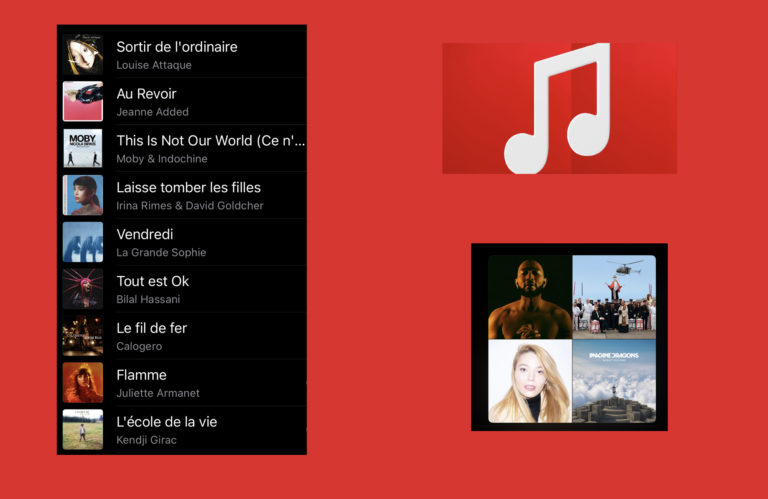Select artist name Juliette Armanet
Viewport: 768px width, 499px height.
point(158,393)
